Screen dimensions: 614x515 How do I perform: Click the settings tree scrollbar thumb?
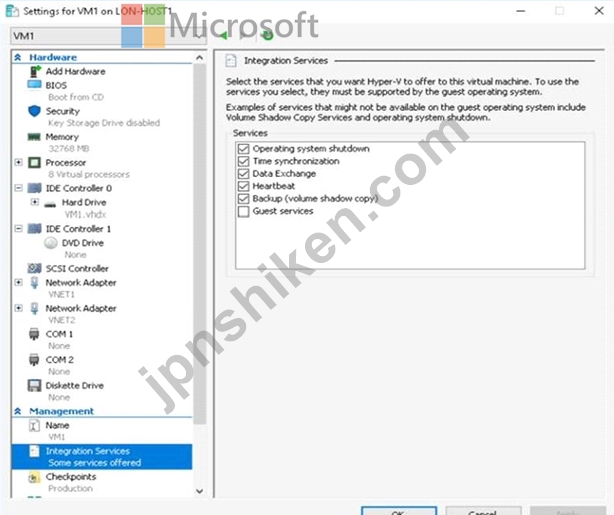pyautogui.click(x=200, y=243)
